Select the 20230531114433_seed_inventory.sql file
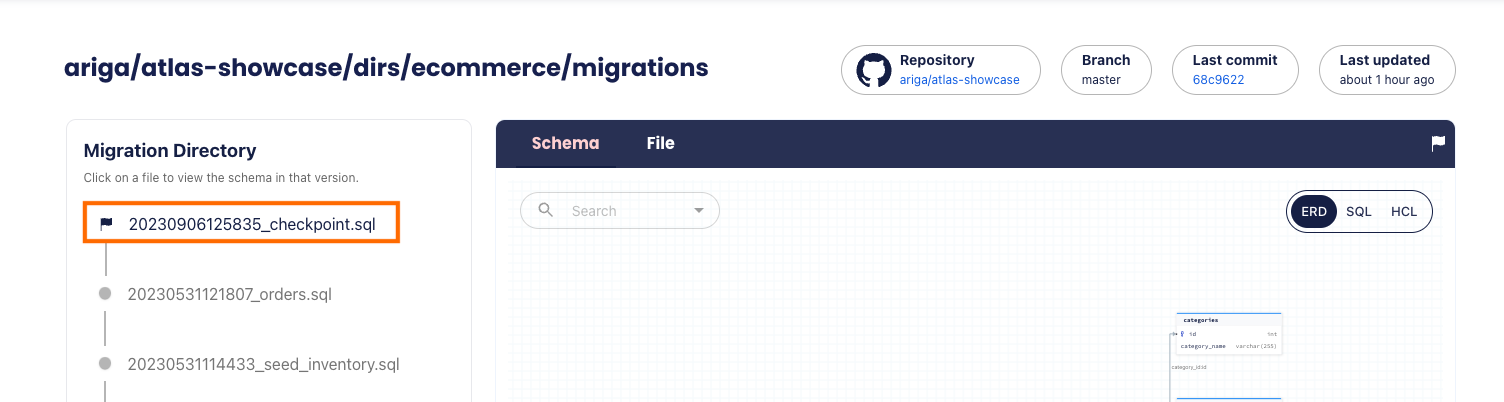1504x402 pixels. 263,364
